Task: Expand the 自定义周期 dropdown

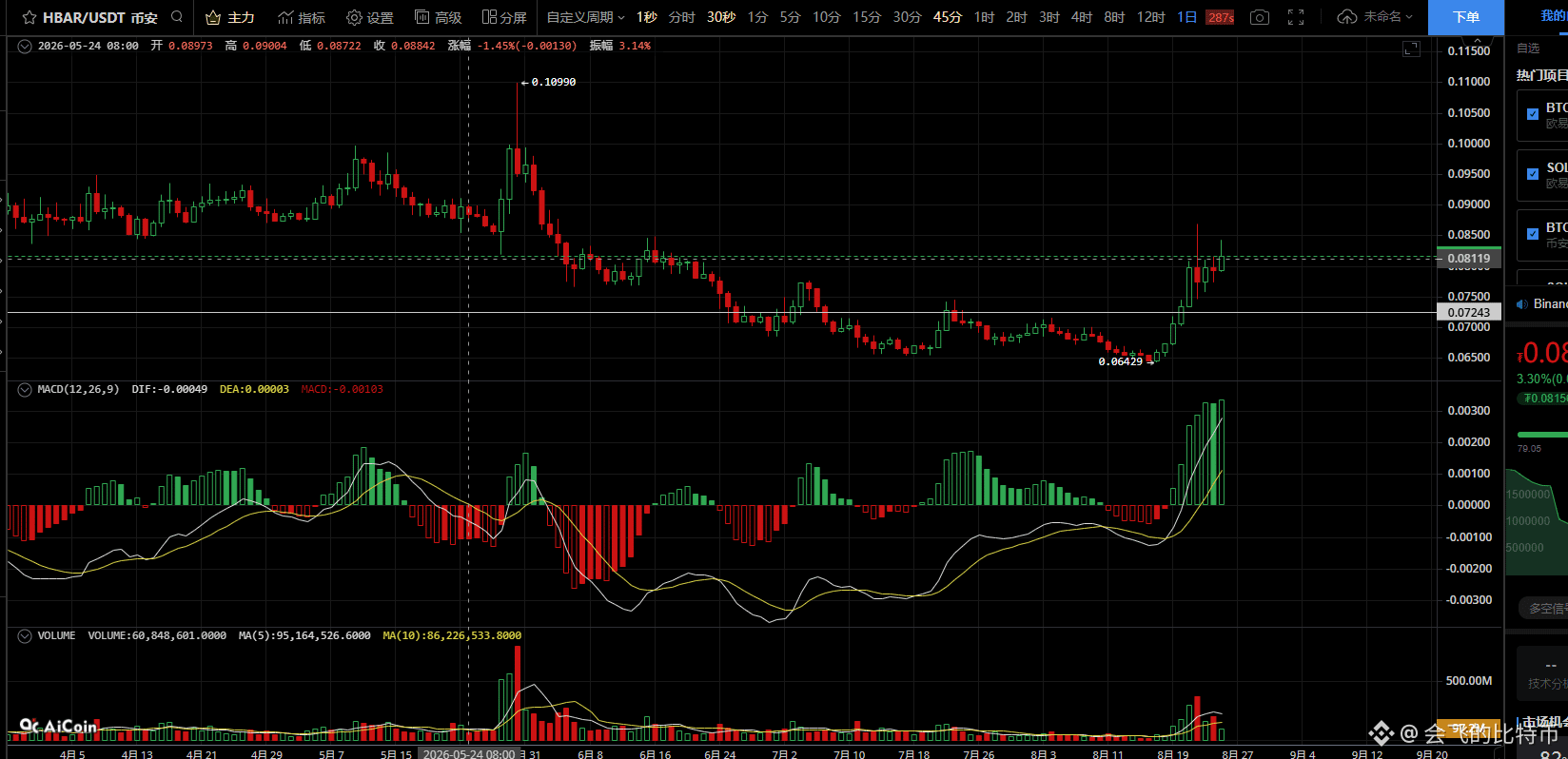Action: click(585, 17)
